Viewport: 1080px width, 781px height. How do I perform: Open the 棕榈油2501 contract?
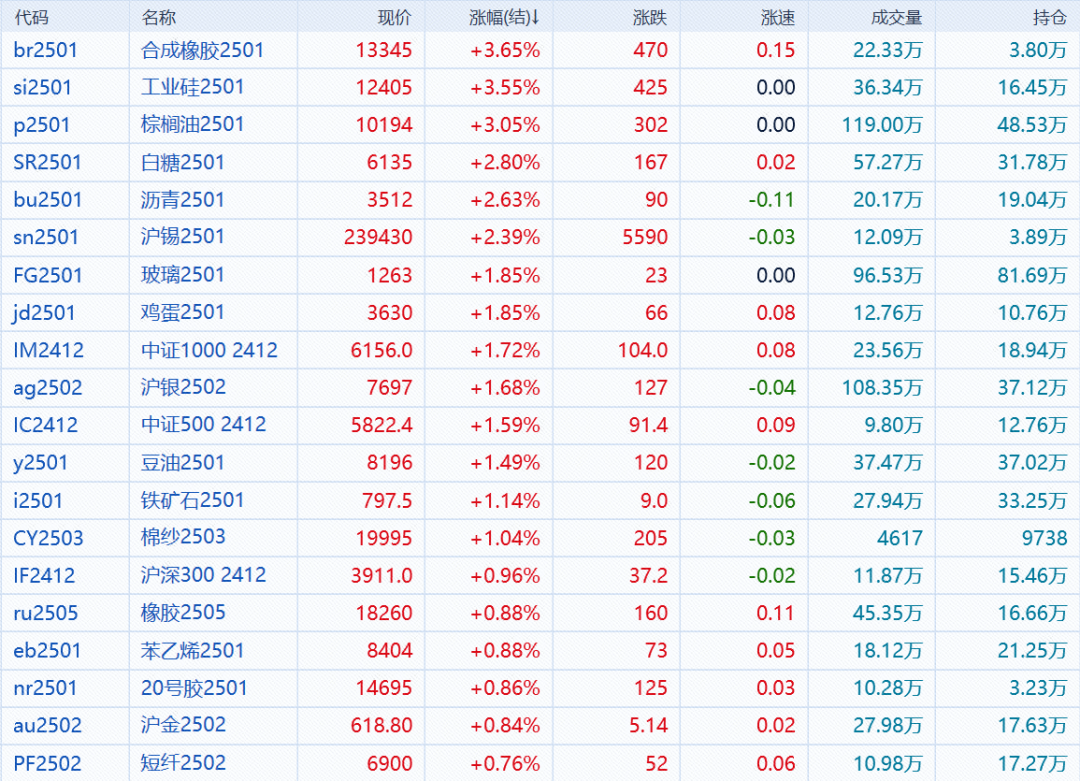(x=193, y=125)
